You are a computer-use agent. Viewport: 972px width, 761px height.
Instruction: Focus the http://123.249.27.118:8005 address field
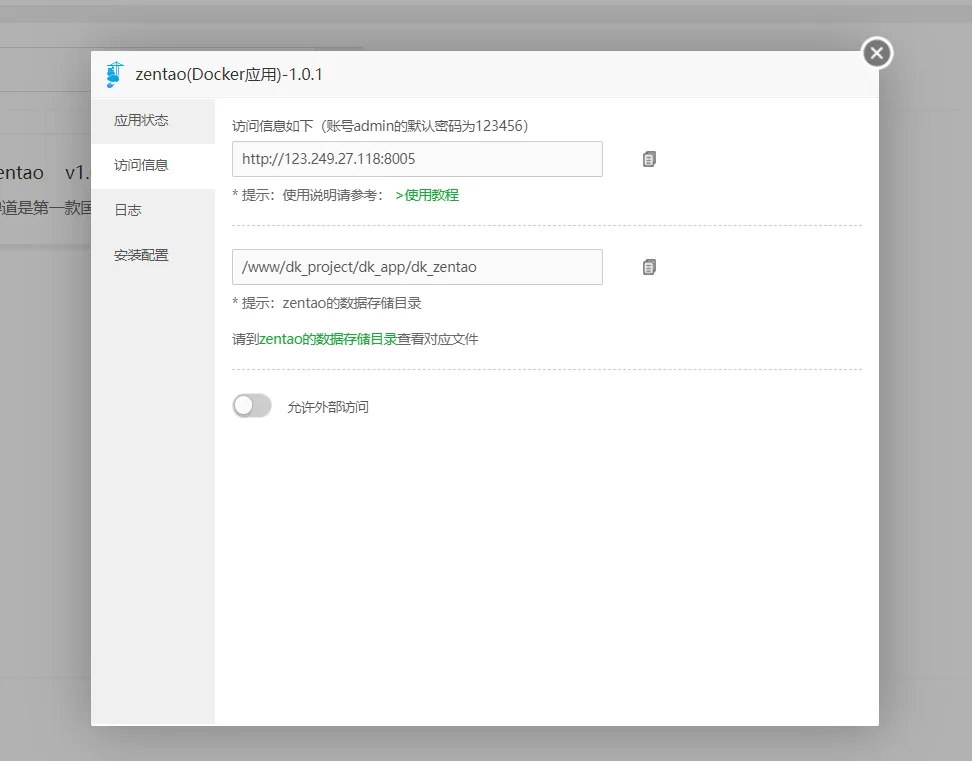coord(417,159)
